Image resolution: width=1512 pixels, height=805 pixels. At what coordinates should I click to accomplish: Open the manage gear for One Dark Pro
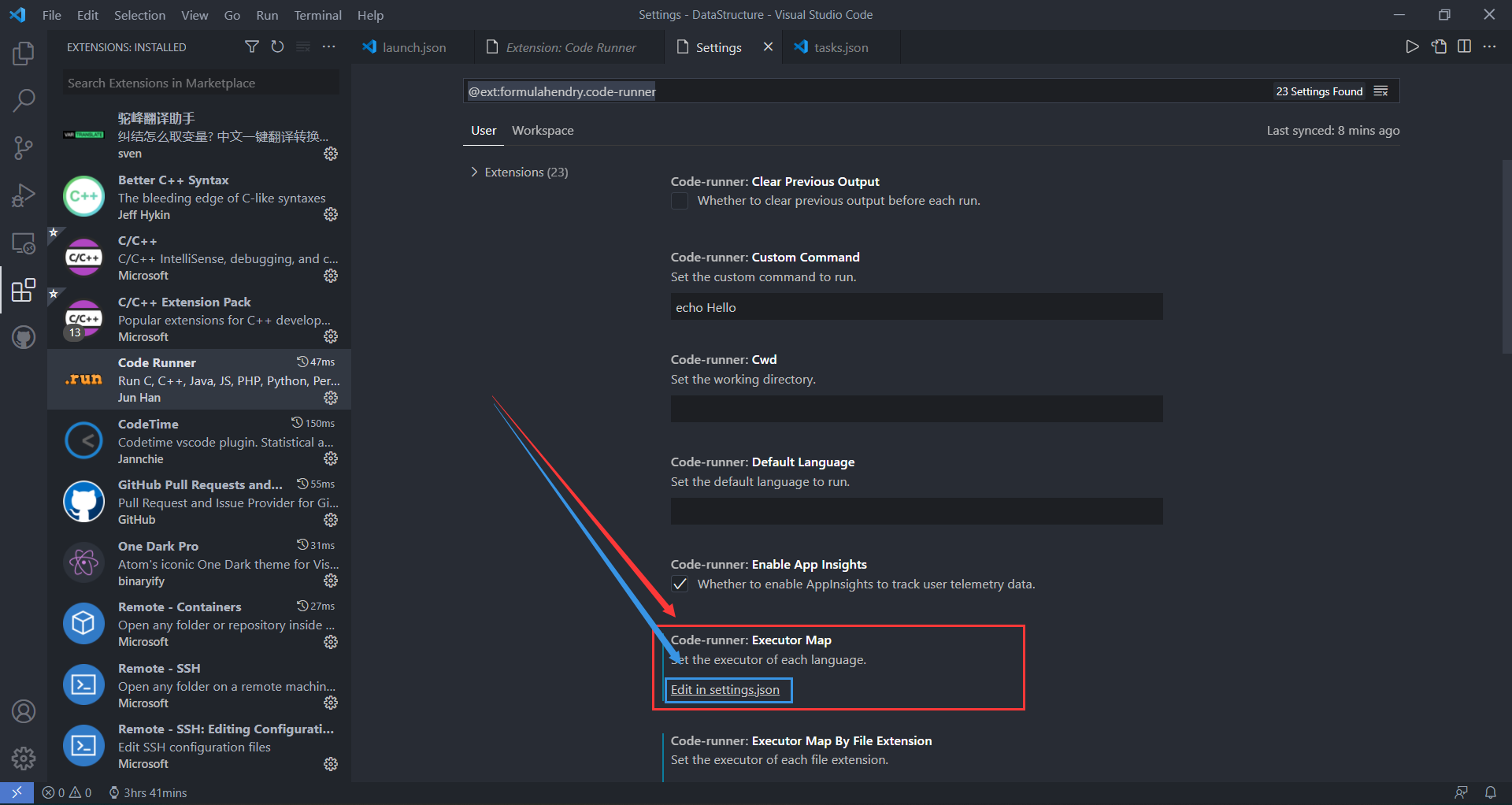pyautogui.click(x=331, y=581)
